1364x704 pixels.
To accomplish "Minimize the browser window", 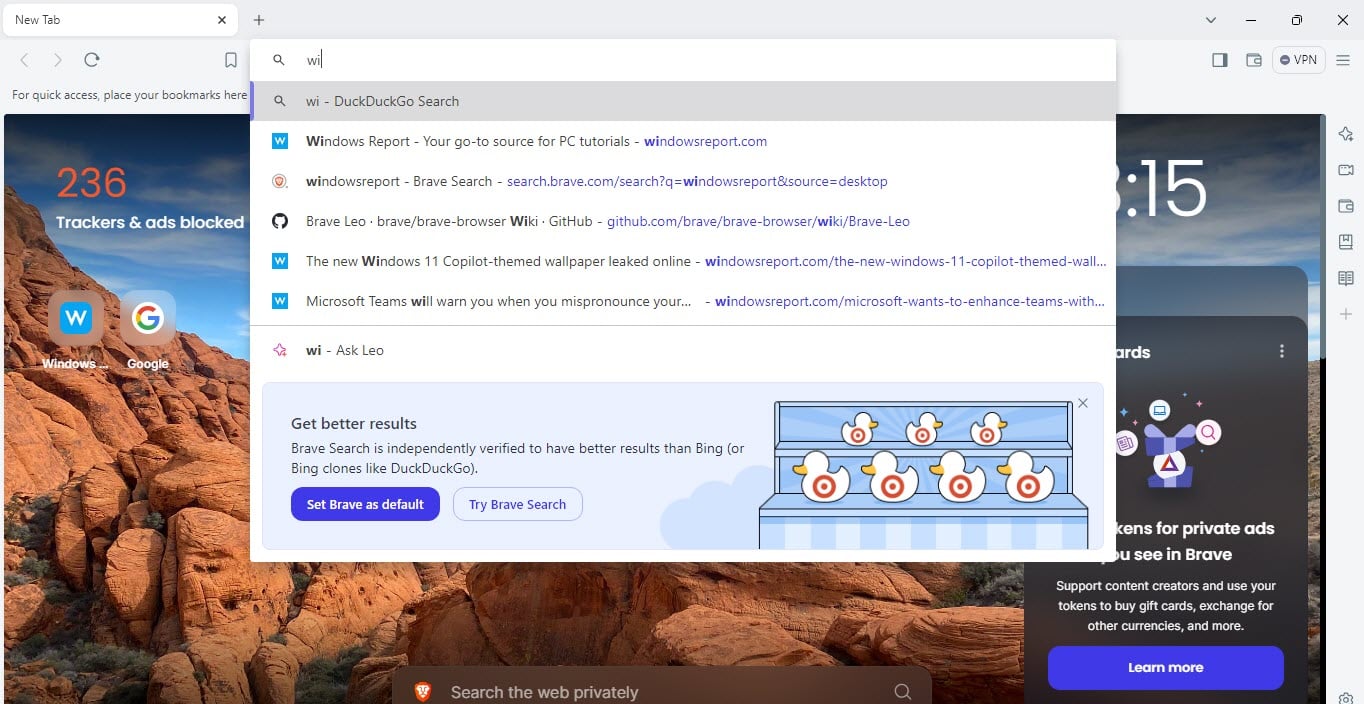I will [1251, 20].
